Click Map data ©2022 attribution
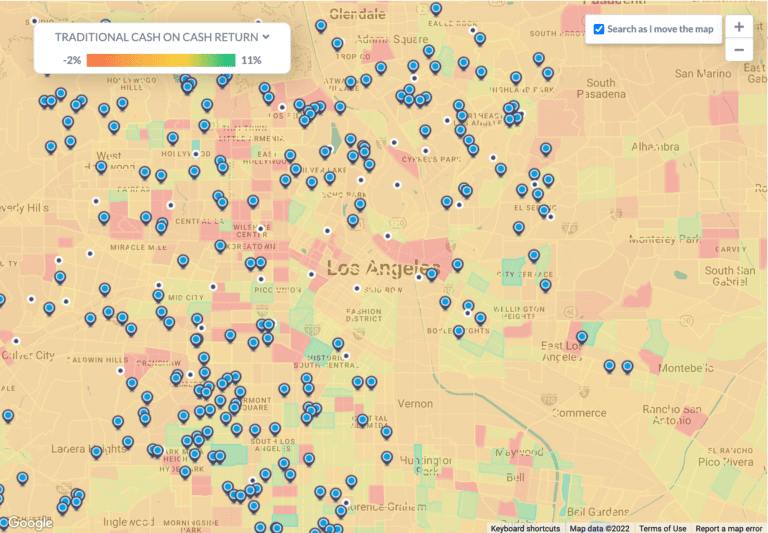This screenshot has height=533, width=768. pos(600,528)
